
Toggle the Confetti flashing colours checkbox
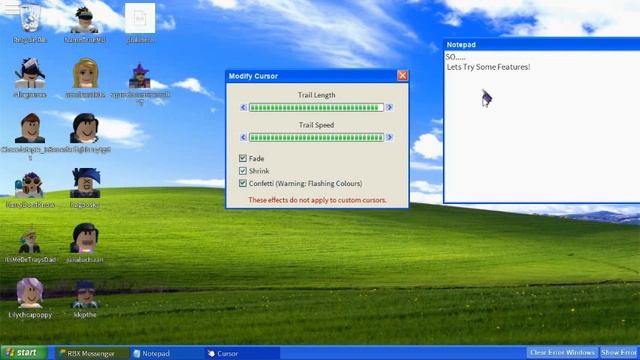pos(243,183)
